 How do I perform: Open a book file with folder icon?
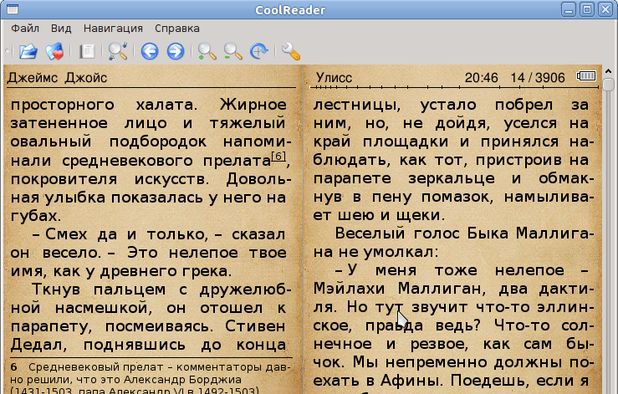pyautogui.click(x=28, y=51)
